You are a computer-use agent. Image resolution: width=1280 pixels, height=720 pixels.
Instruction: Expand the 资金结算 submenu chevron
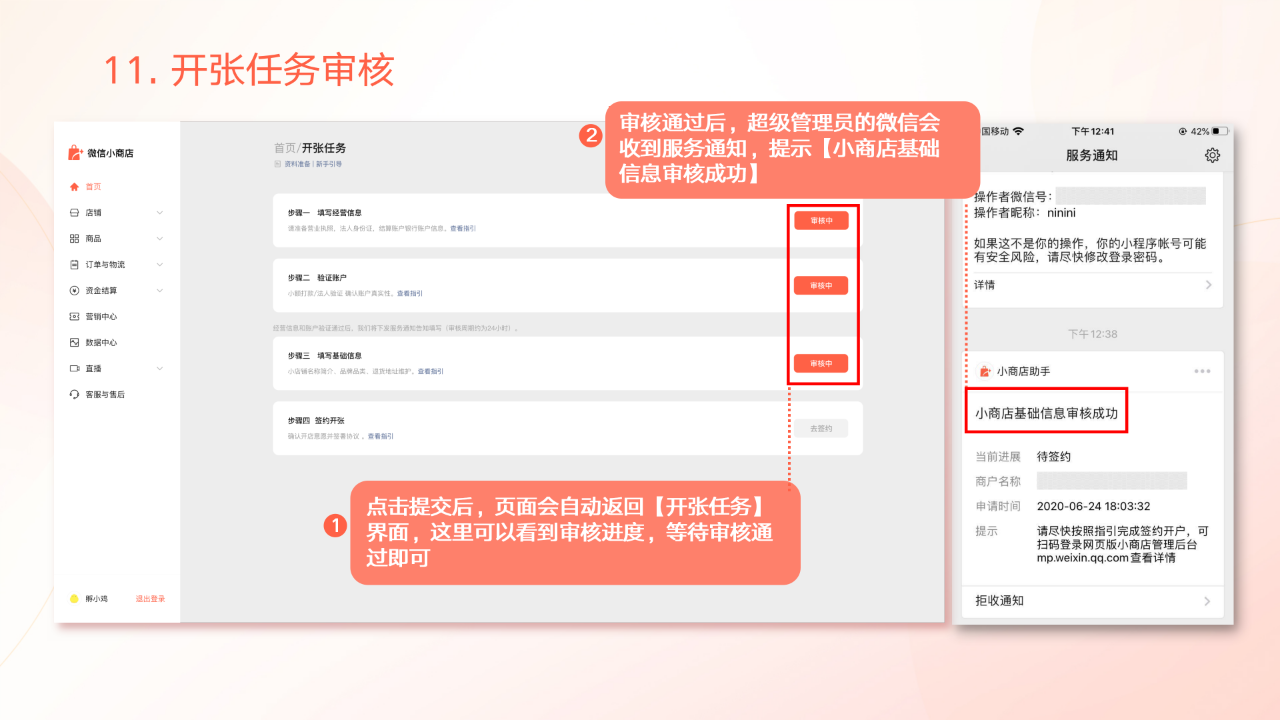click(x=160, y=291)
